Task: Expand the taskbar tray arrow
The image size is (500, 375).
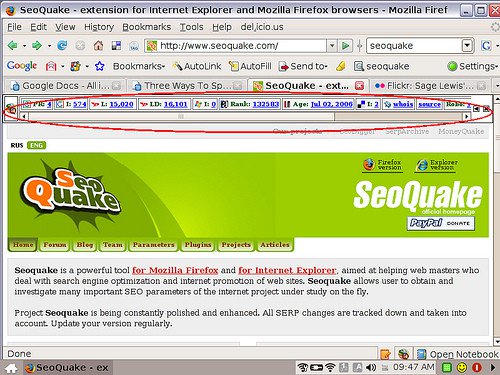Action: coord(493,368)
